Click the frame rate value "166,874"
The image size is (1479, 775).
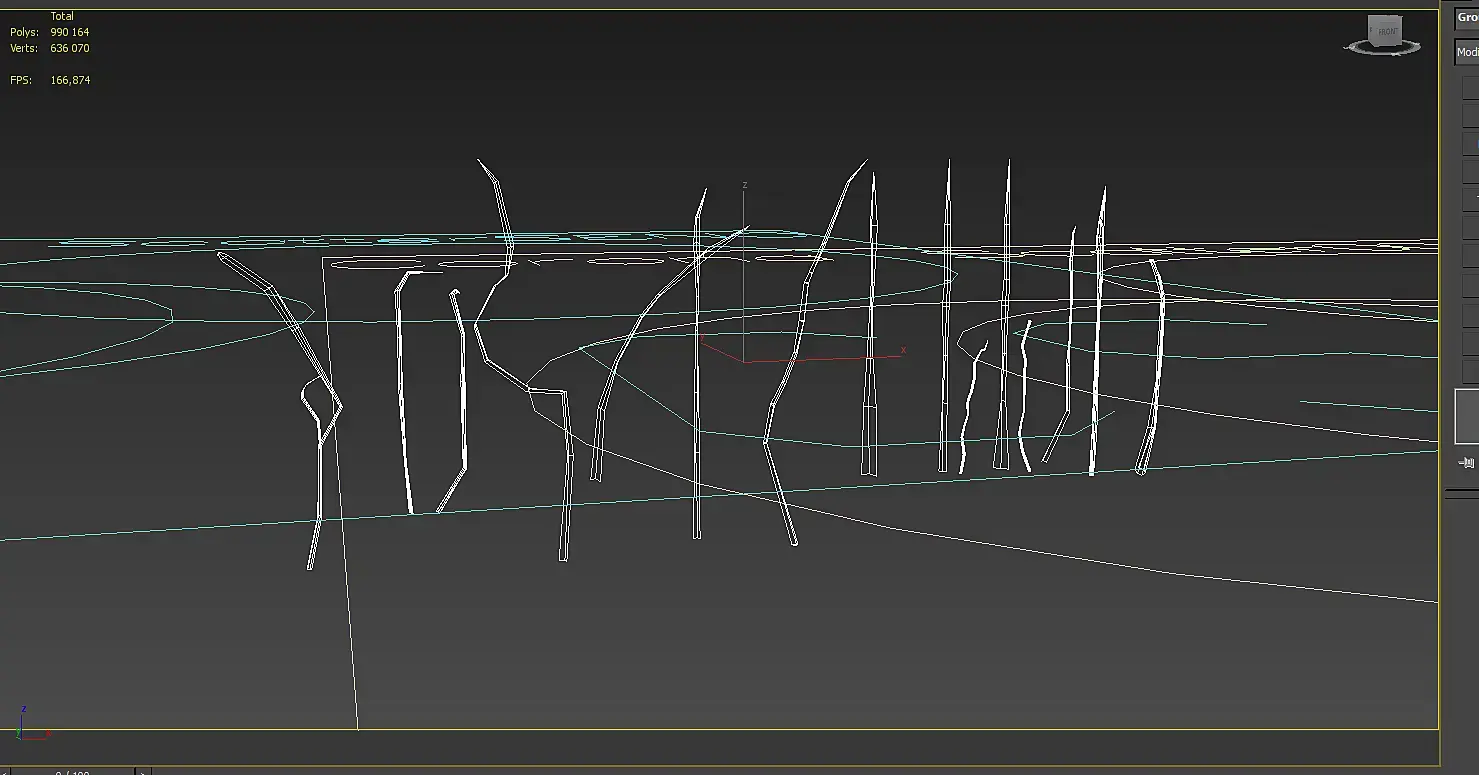[70, 80]
